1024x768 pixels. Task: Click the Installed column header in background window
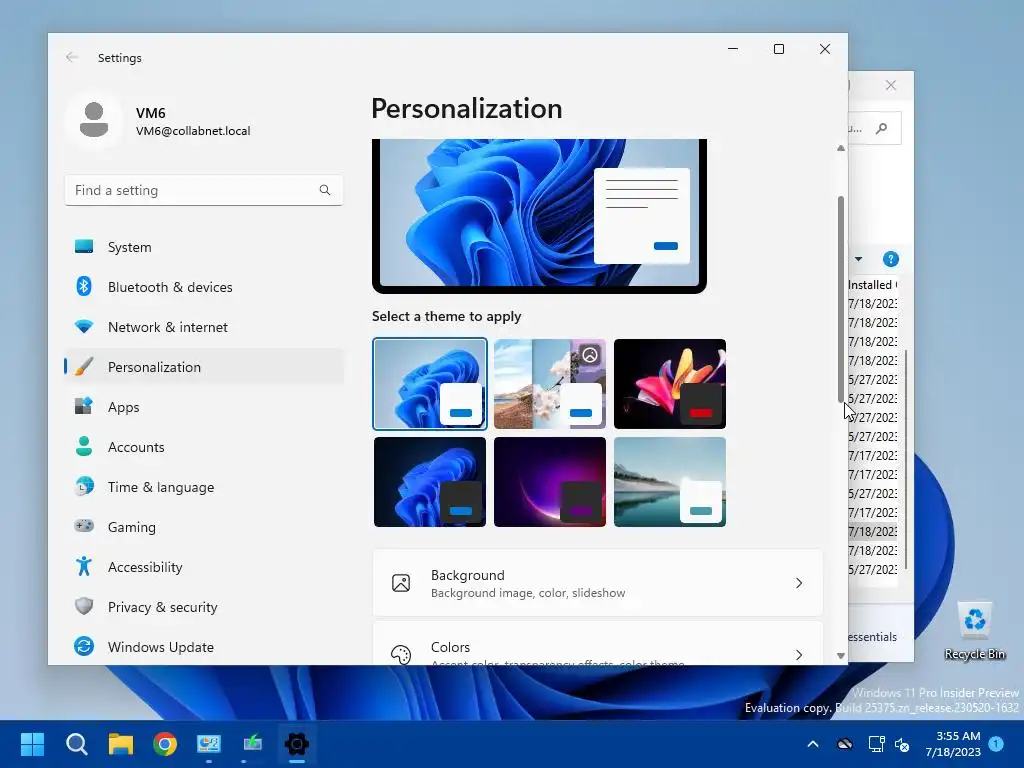click(872, 285)
